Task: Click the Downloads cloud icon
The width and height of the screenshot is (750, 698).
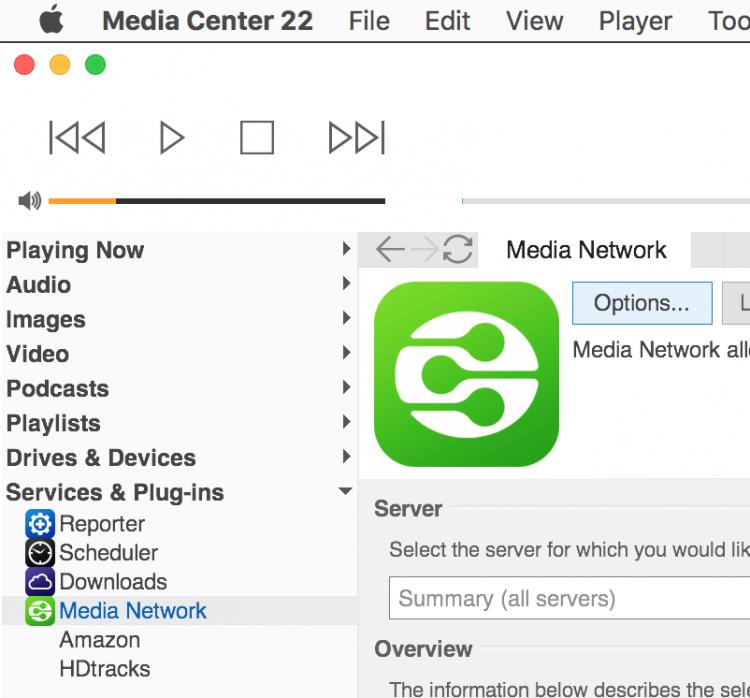Action: point(40,582)
